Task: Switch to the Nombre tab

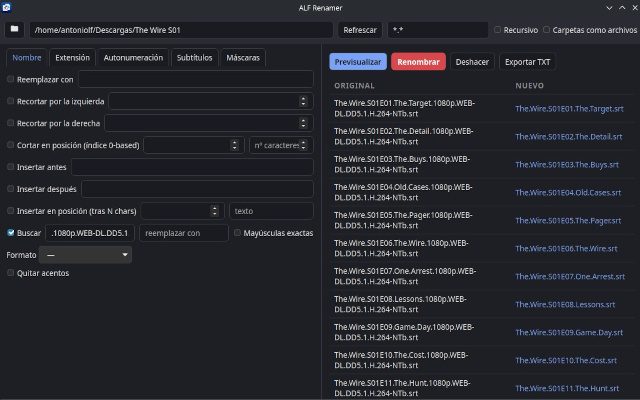Action: [x=27, y=58]
